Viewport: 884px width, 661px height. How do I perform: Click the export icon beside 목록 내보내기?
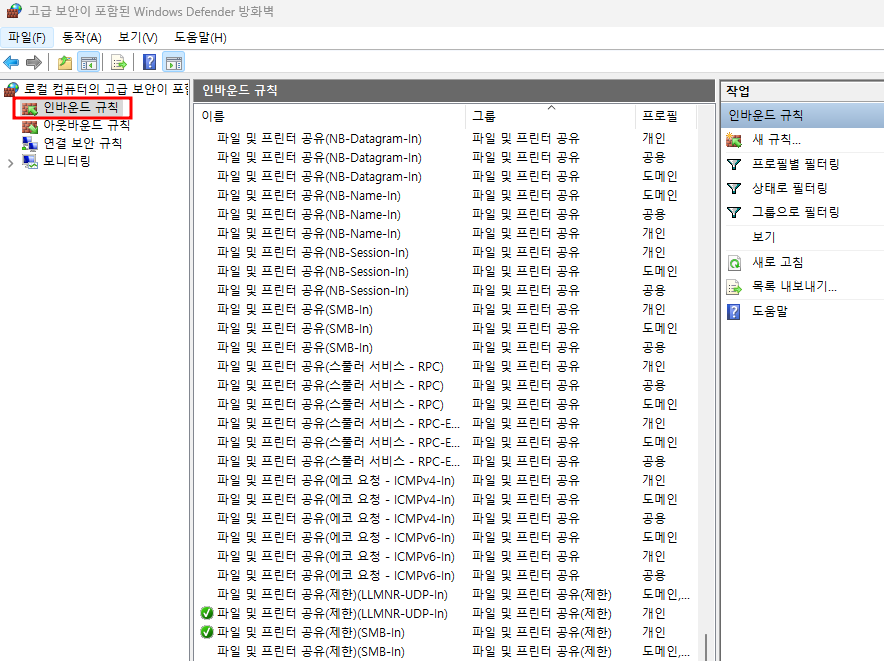coord(734,287)
